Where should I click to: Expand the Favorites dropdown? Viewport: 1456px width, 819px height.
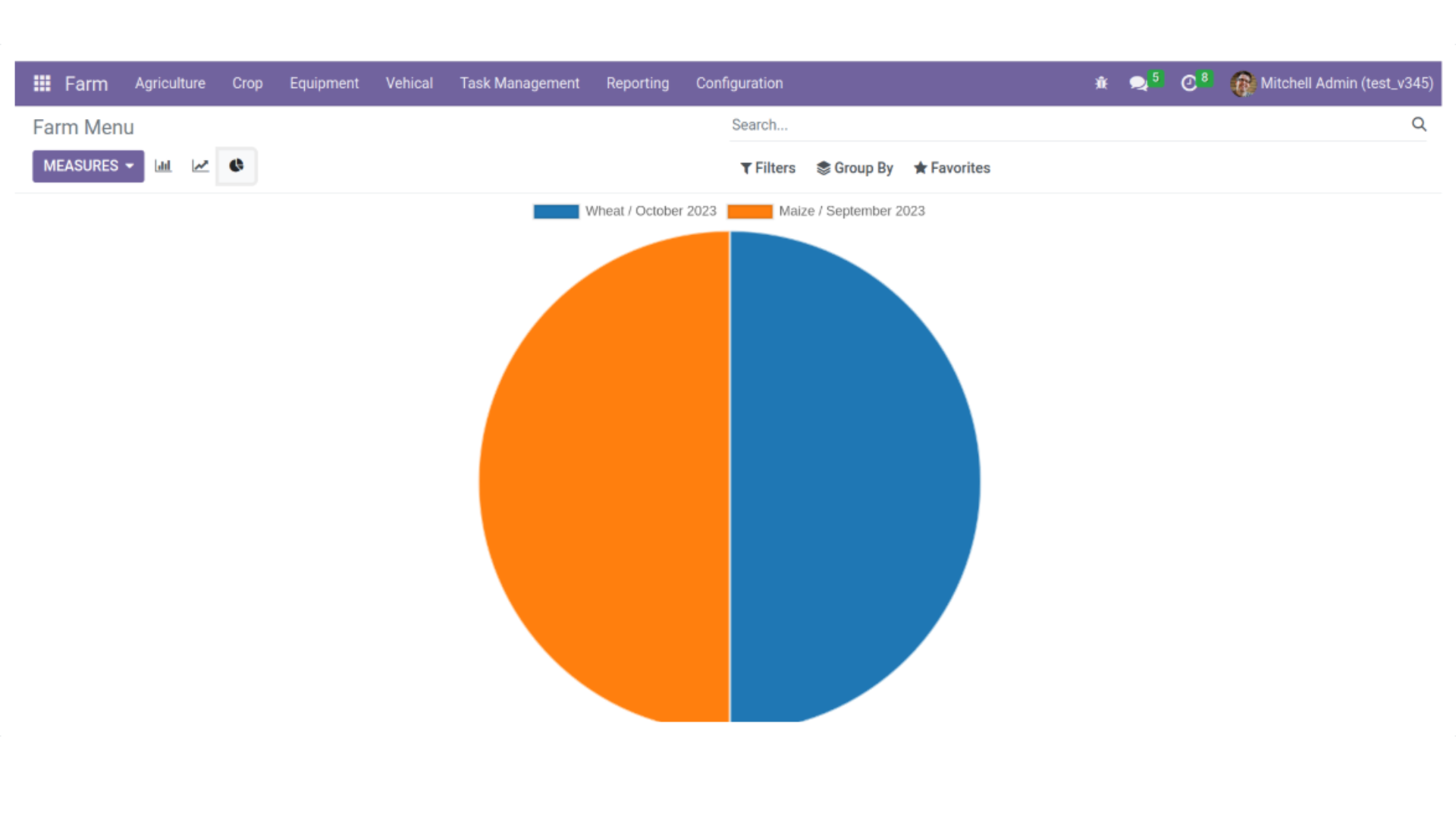pos(952,168)
